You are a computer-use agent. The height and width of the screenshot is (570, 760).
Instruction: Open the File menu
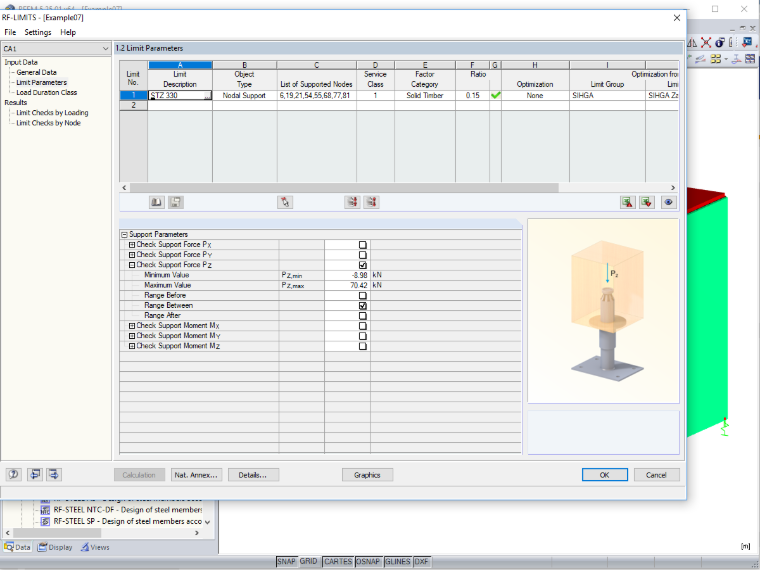(x=10, y=32)
